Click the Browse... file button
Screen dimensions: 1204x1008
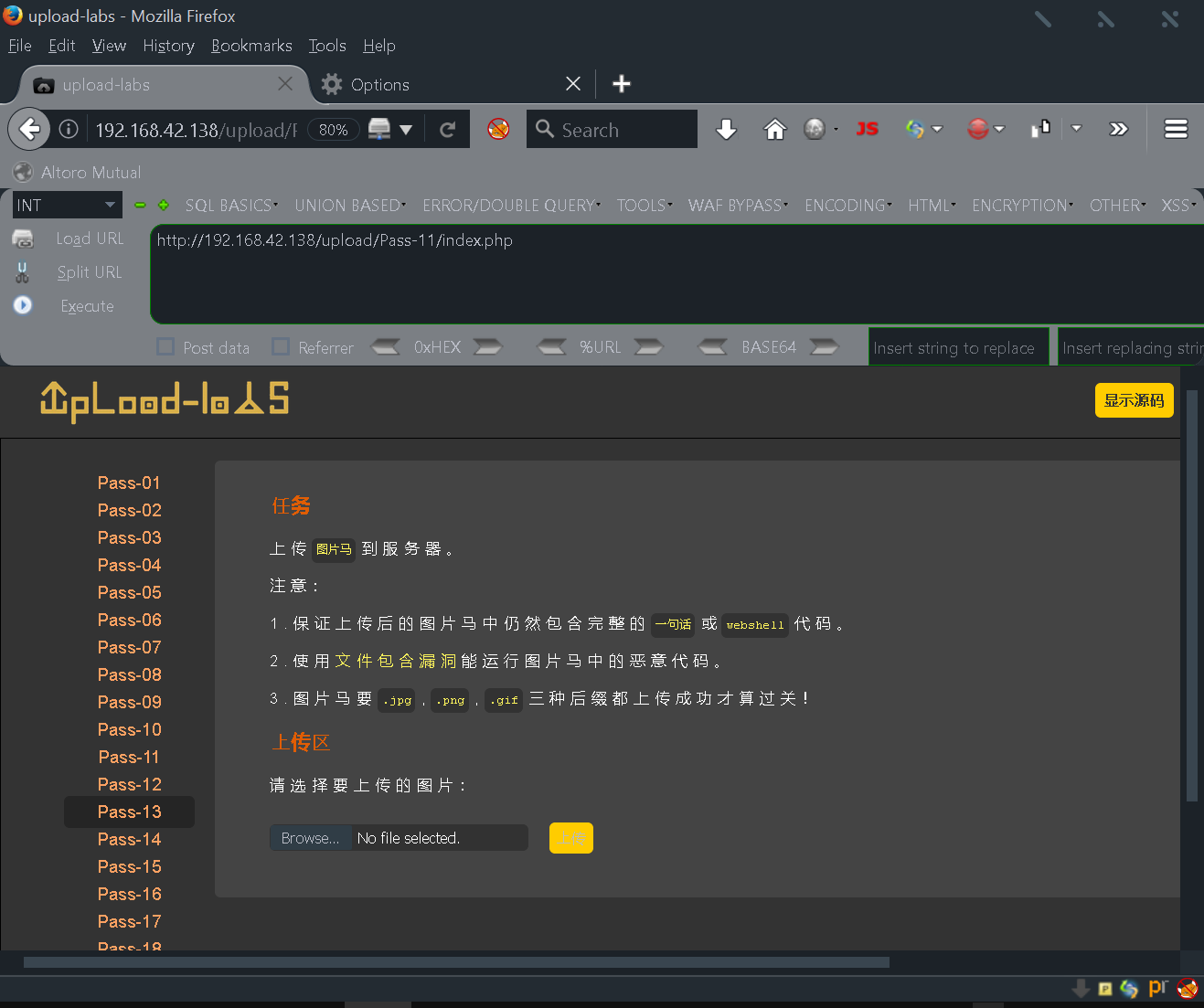click(311, 838)
